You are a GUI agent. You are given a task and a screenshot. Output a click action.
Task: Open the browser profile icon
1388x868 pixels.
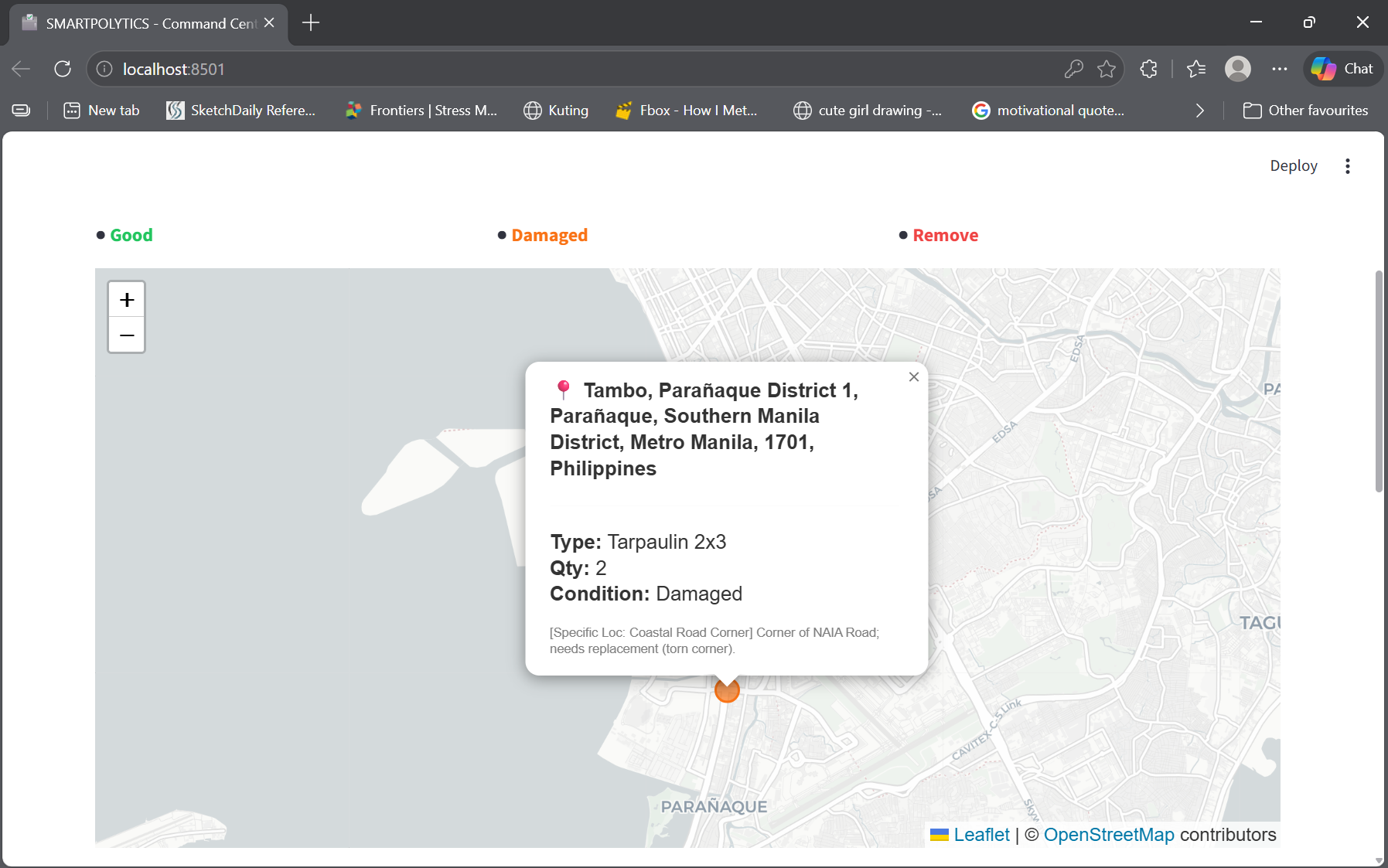click(1237, 69)
